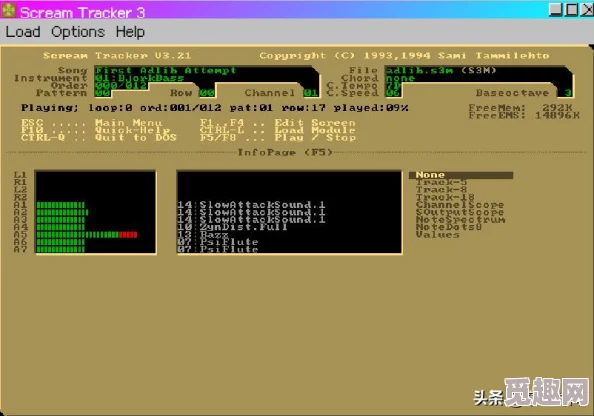Image resolution: width=594 pixels, height=416 pixels.
Task: Click the FreeEMS 14896K readout
Action: 524,116
